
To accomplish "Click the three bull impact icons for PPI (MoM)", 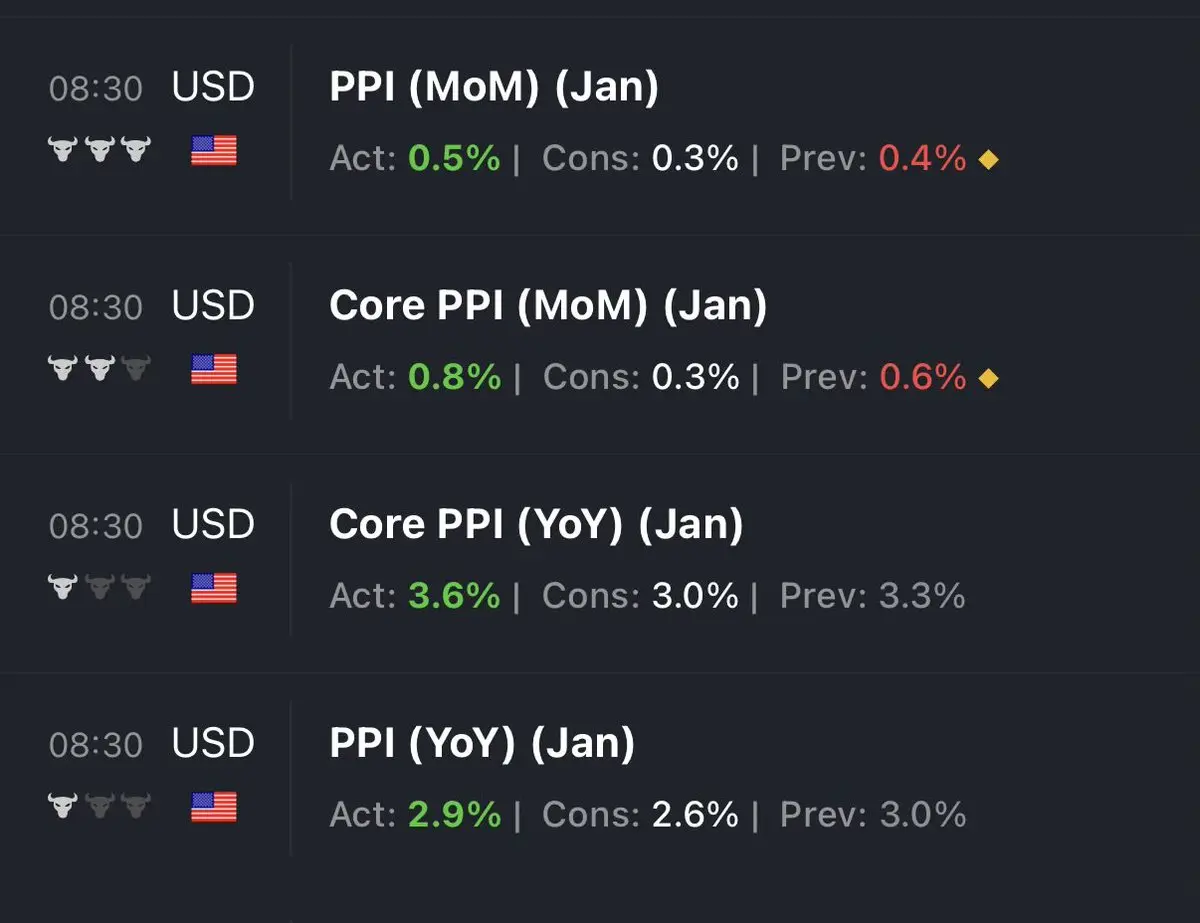I will tap(99, 151).
